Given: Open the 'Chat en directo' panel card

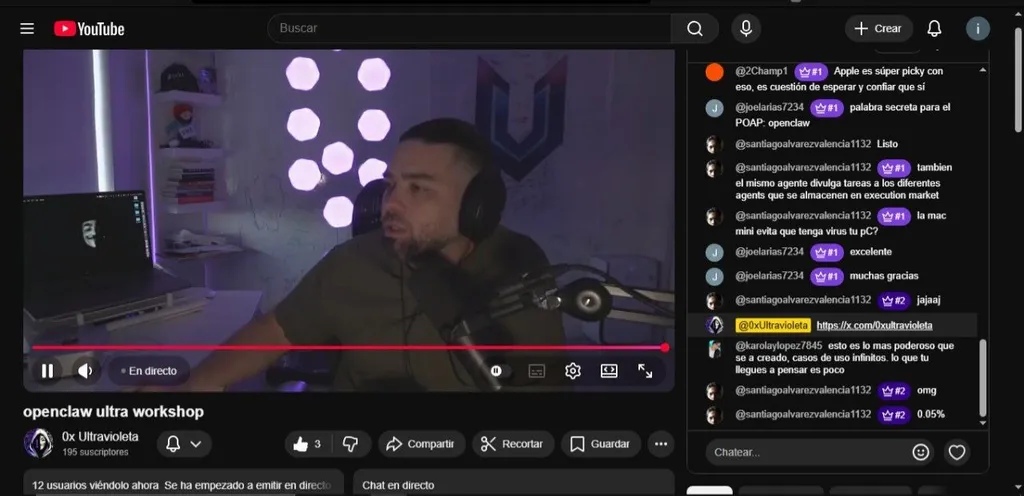Looking at the screenshot, I should point(513,482).
